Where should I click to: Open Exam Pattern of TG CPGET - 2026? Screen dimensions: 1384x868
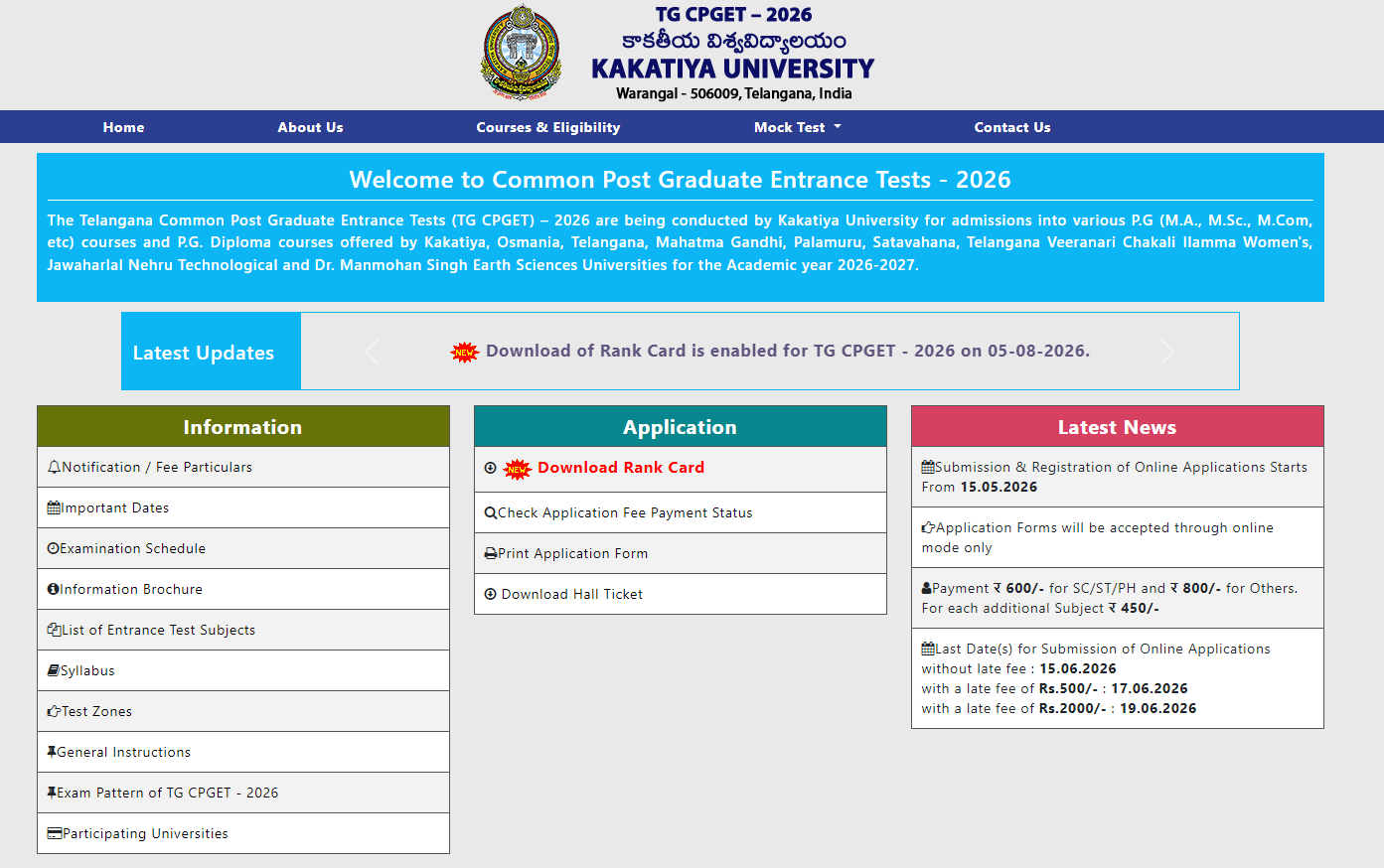[x=167, y=793]
